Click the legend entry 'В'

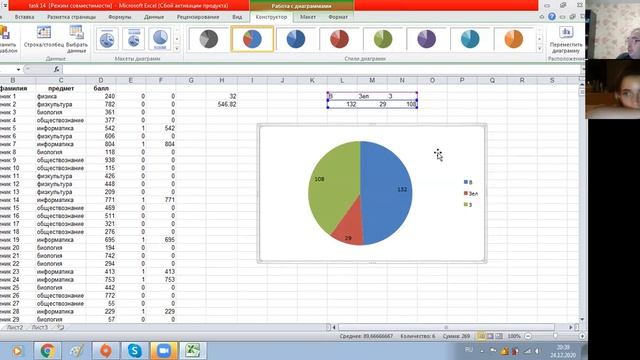coord(468,182)
